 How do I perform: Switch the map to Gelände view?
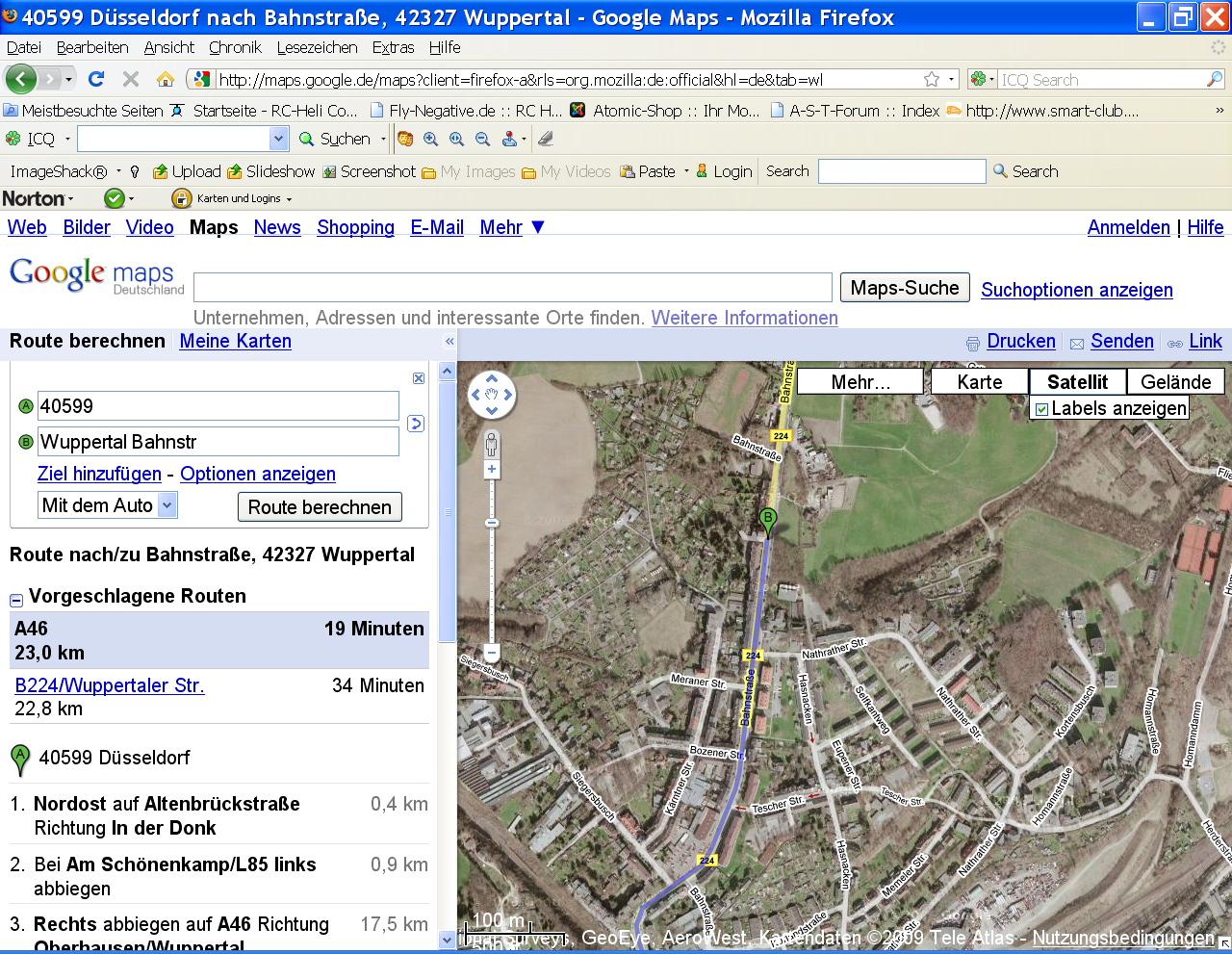click(x=1175, y=382)
